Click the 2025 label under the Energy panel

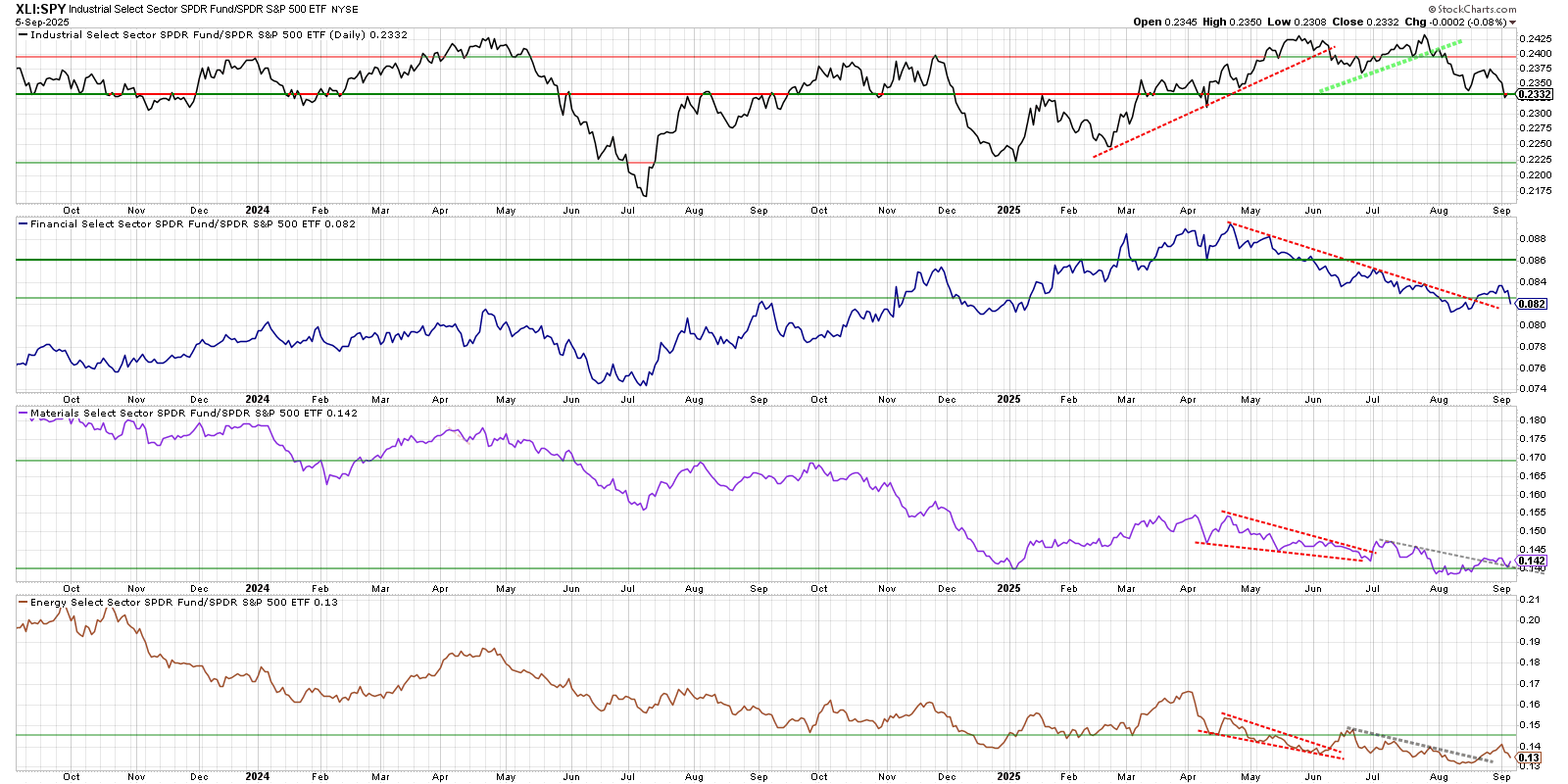point(1008,776)
